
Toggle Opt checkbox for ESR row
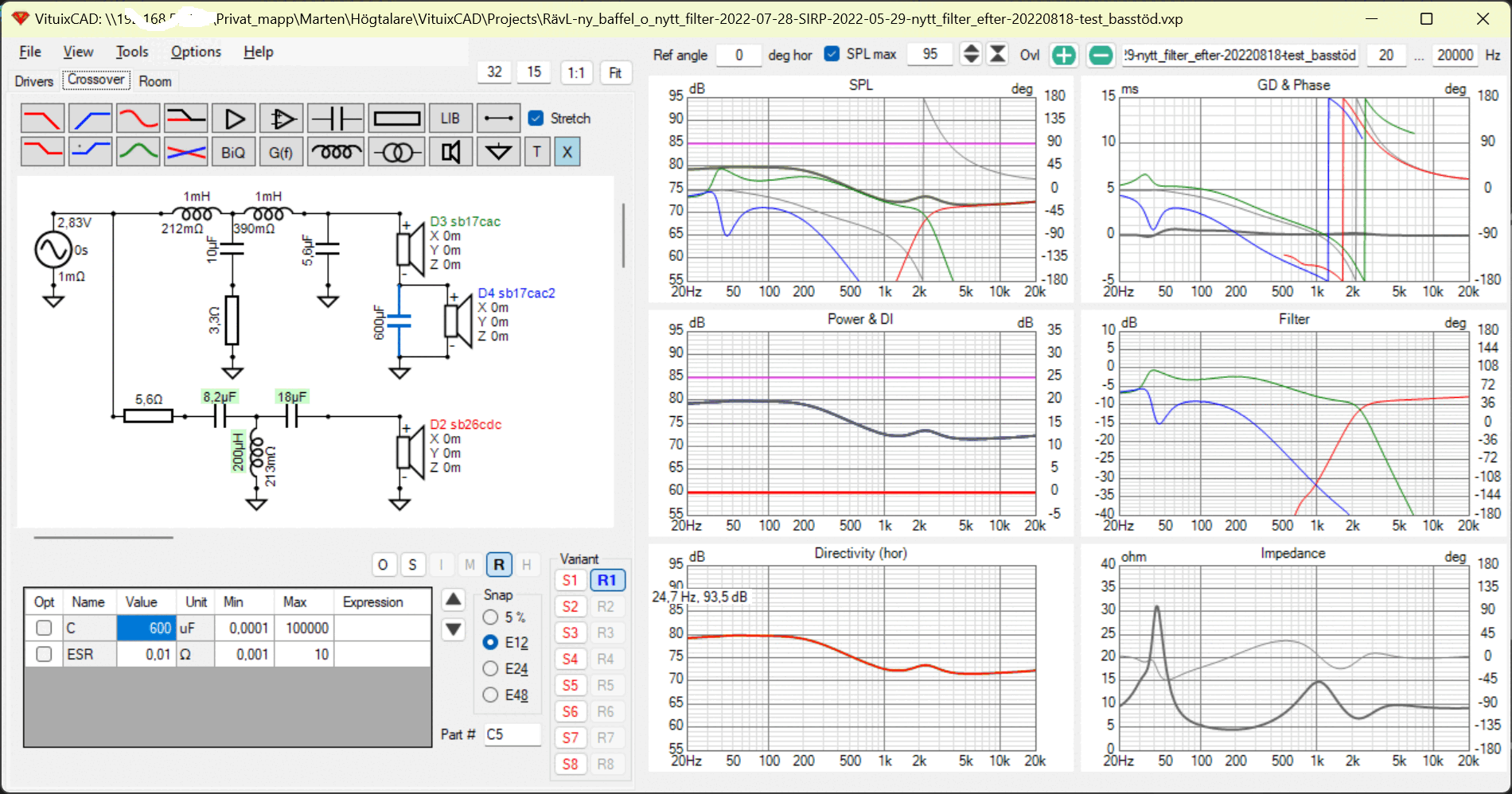pos(44,654)
